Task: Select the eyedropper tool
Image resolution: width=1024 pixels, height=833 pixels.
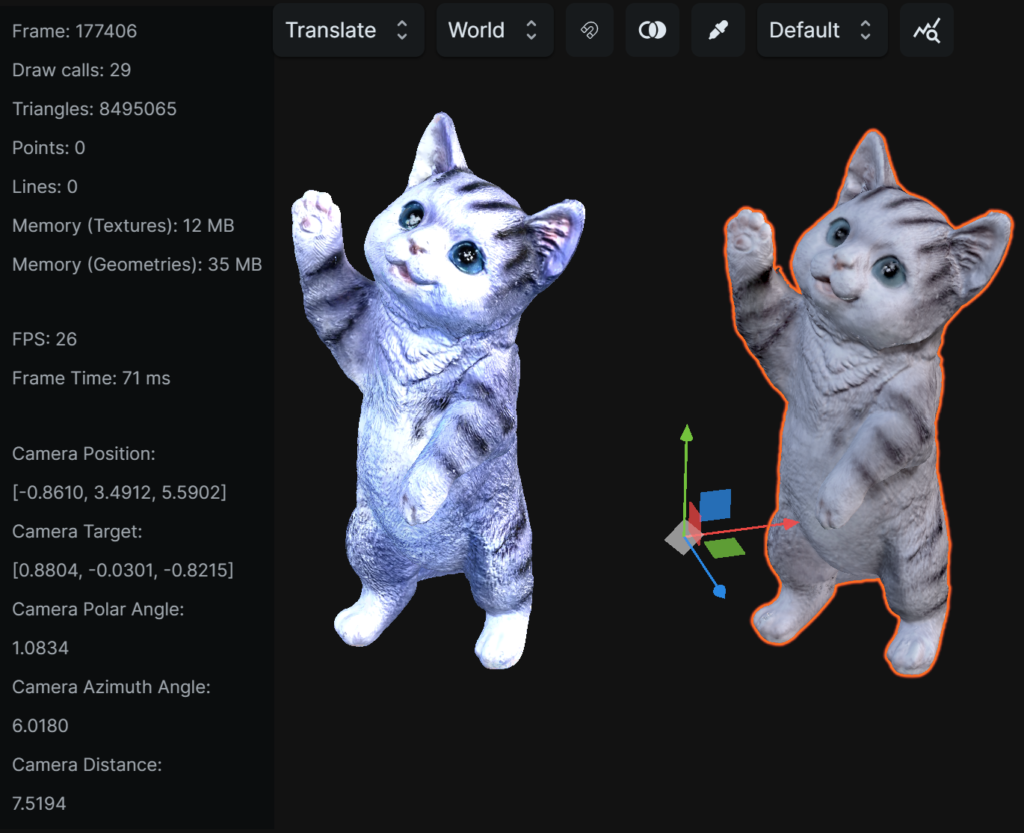Action: (x=718, y=30)
